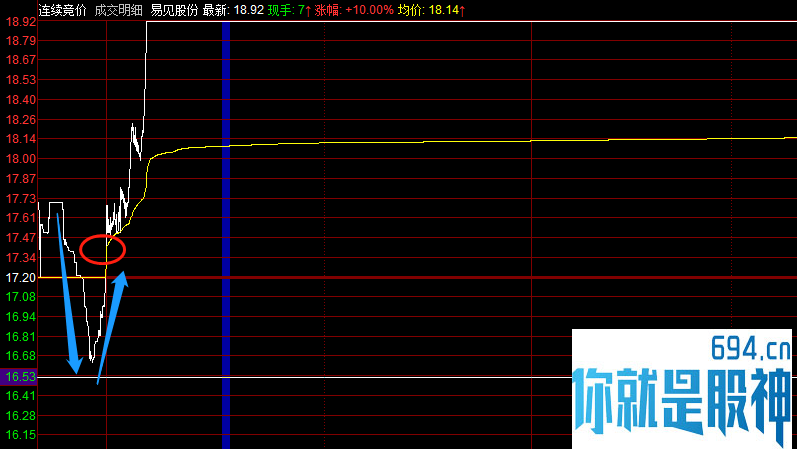
Task: Click the 17.08 price axis label
Action: pos(21,296)
